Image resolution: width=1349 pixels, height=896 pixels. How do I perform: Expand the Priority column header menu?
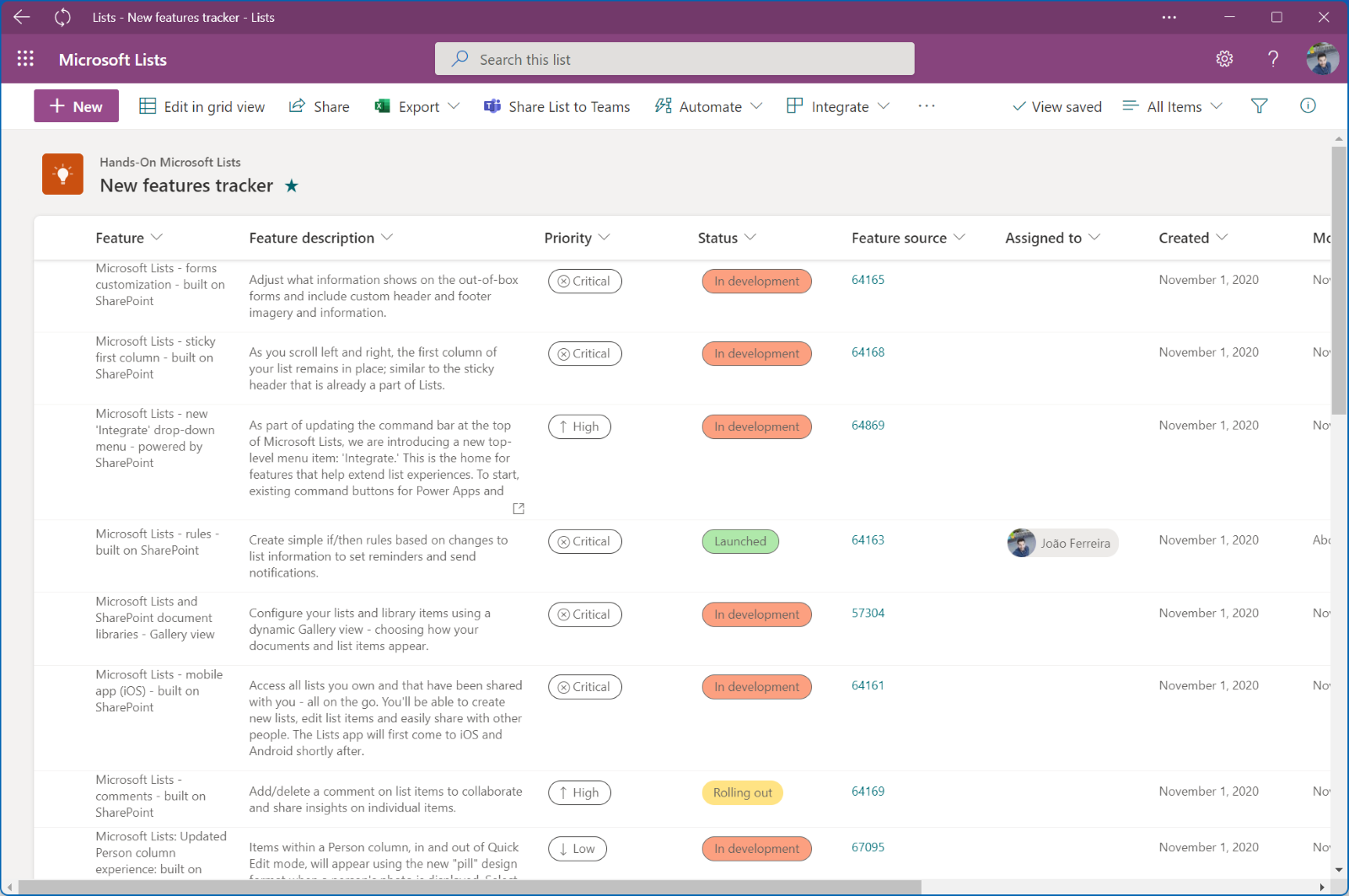click(x=577, y=238)
